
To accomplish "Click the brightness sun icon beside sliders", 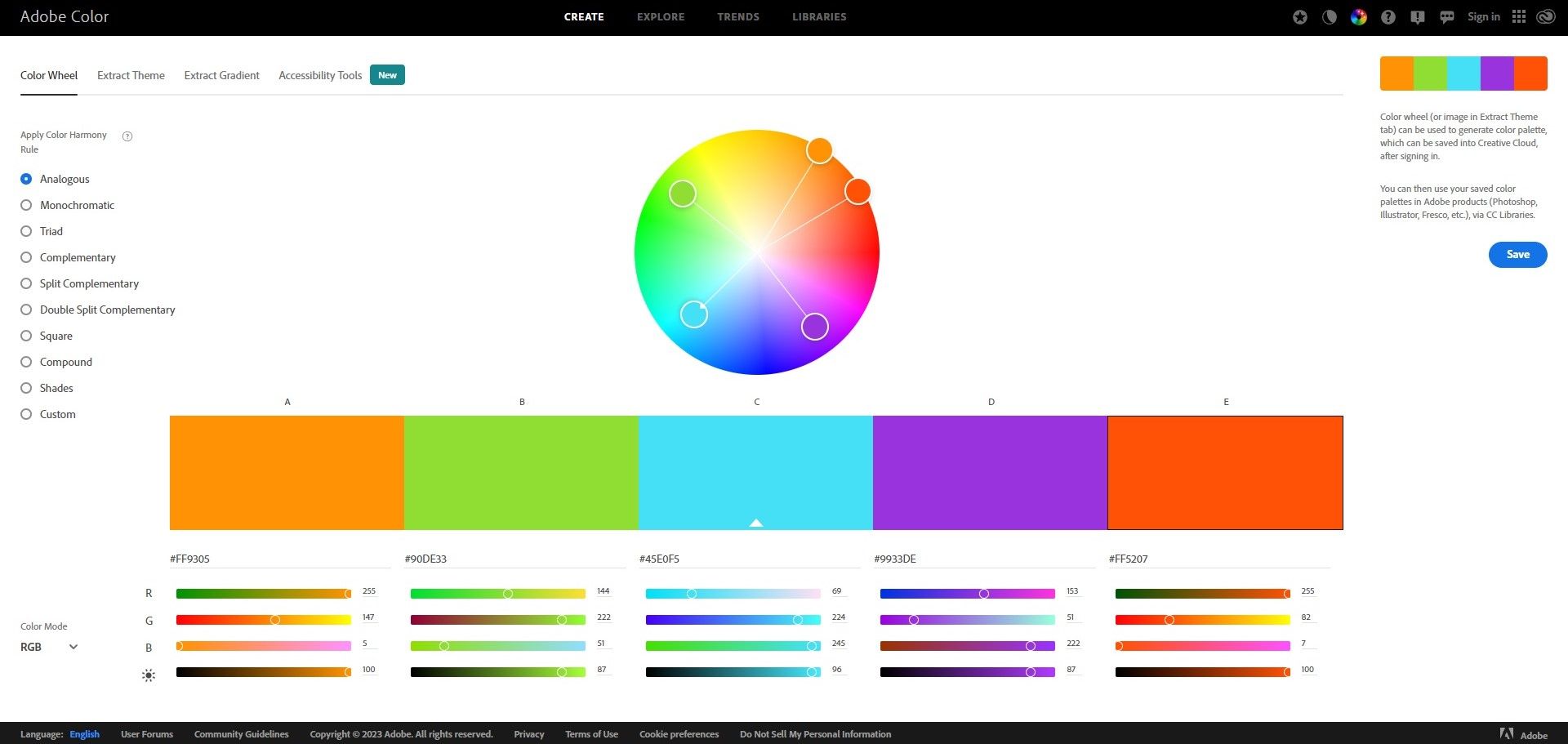I will pos(149,675).
